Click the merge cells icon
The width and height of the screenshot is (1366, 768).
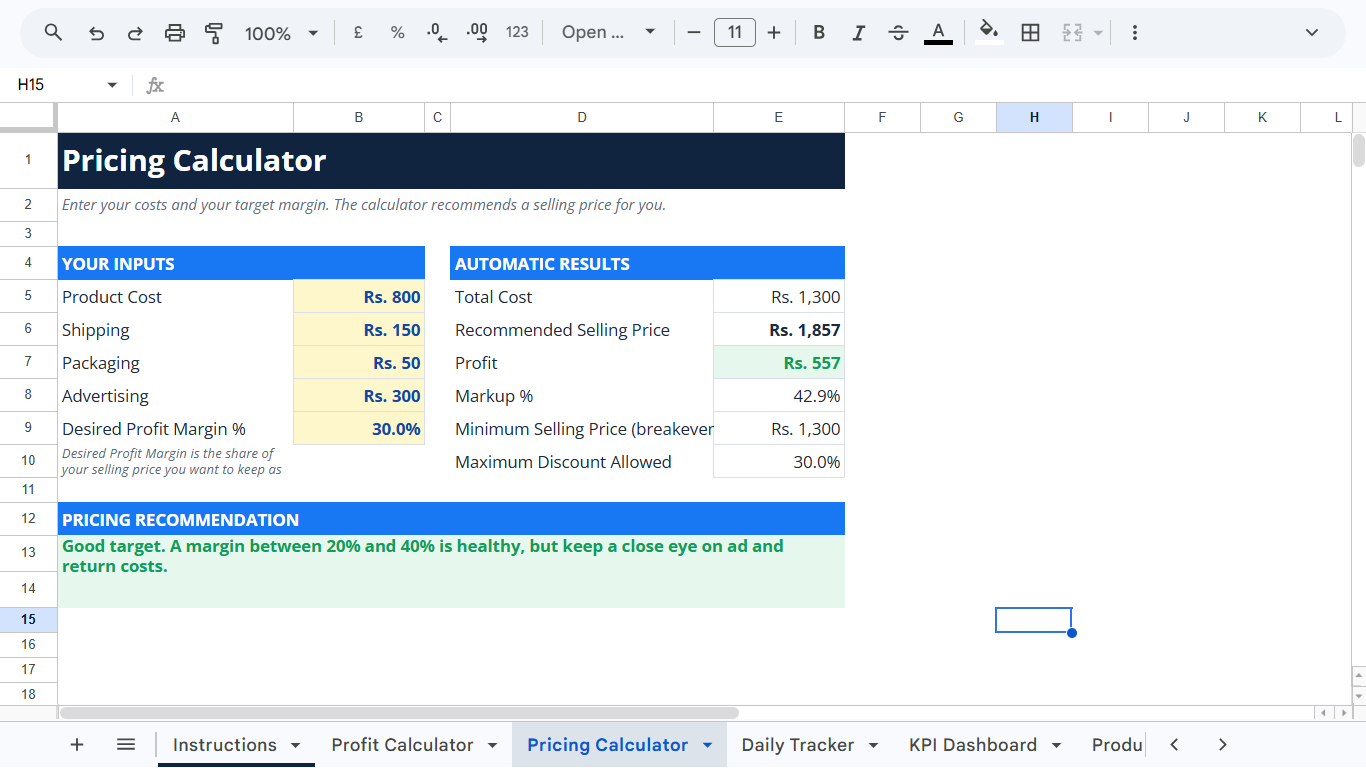[1072, 33]
